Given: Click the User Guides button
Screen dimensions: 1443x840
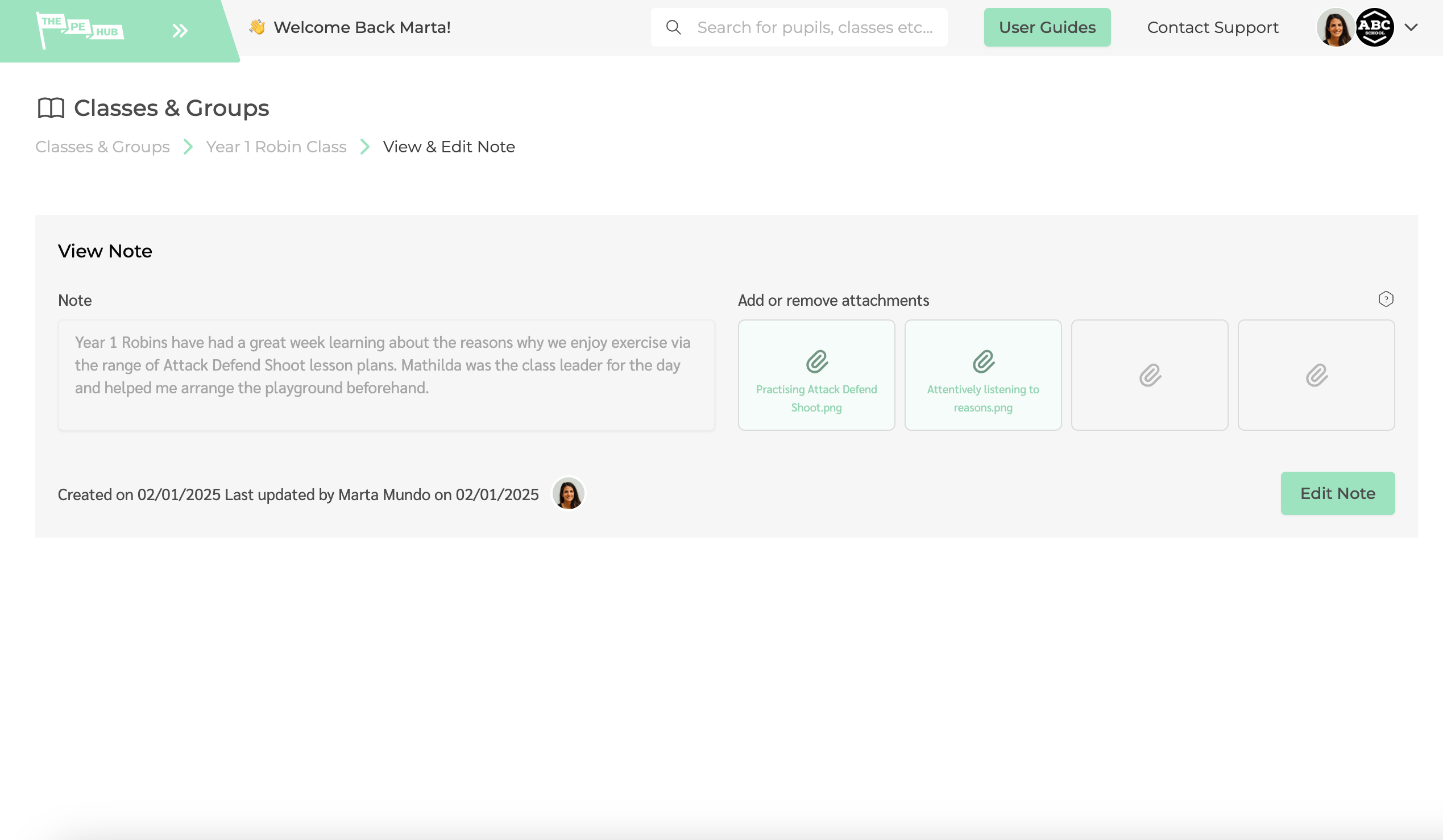Looking at the screenshot, I should tap(1047, 27).
